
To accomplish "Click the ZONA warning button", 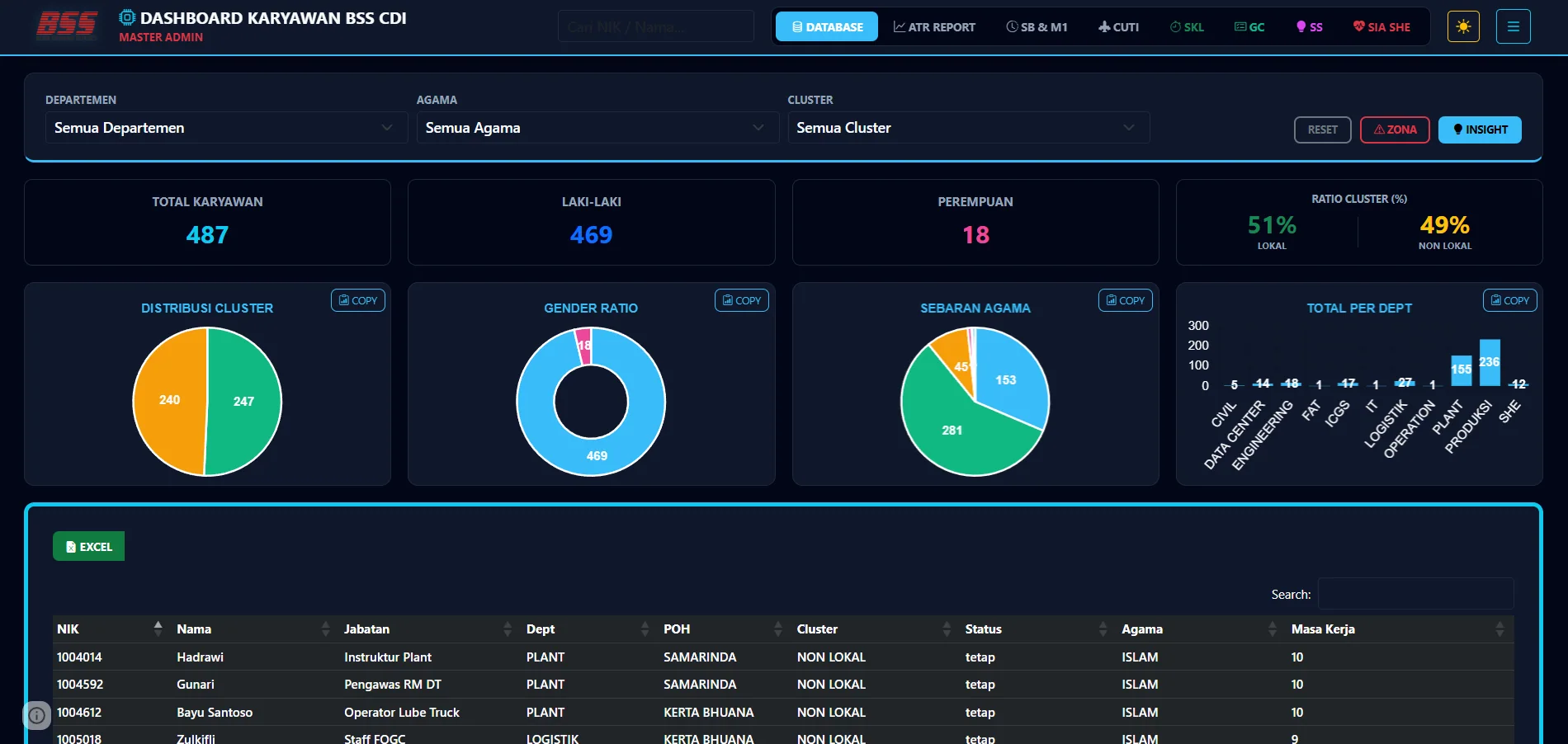I will pyautogui.click(x=1395, y=129).
